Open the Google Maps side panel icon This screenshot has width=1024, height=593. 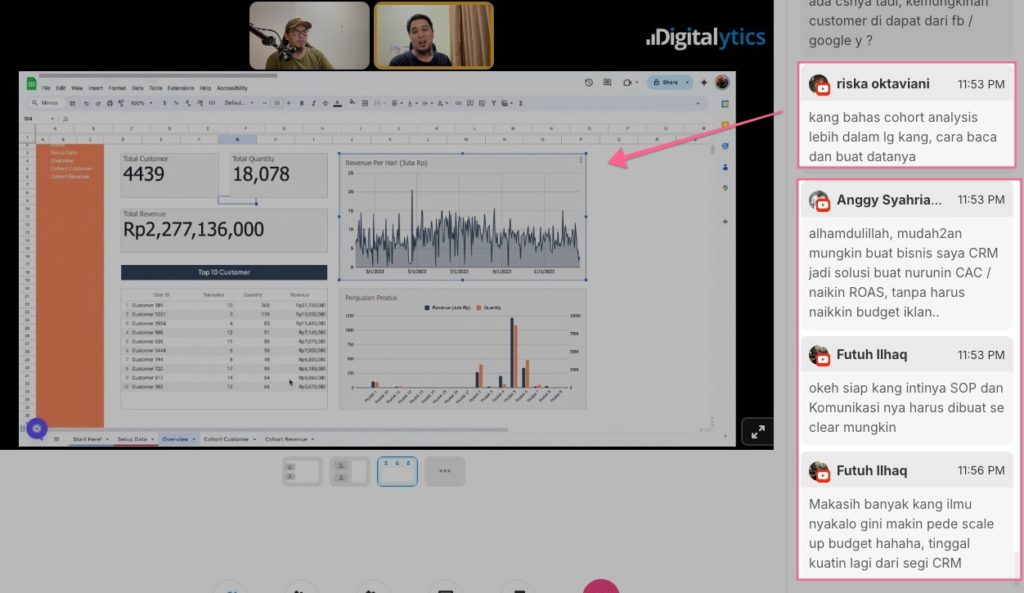726,188
